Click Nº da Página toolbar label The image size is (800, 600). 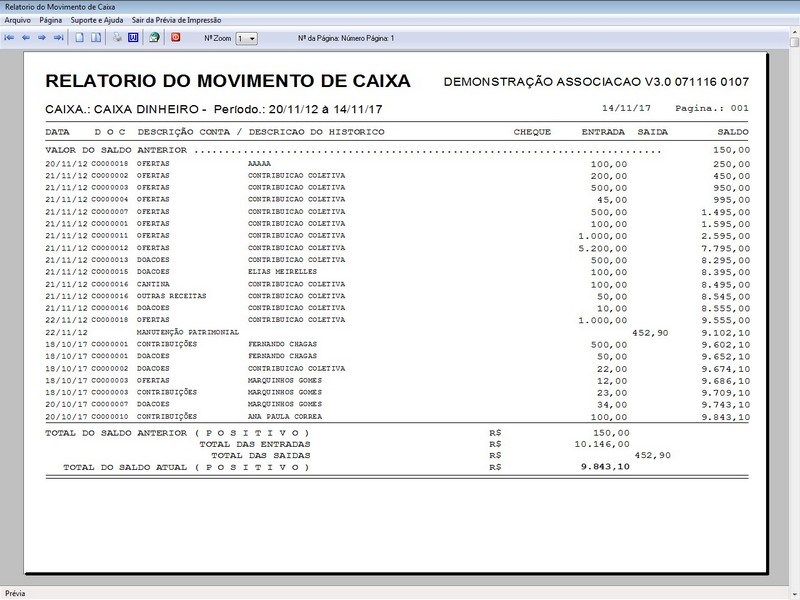(x=346, y=38)
